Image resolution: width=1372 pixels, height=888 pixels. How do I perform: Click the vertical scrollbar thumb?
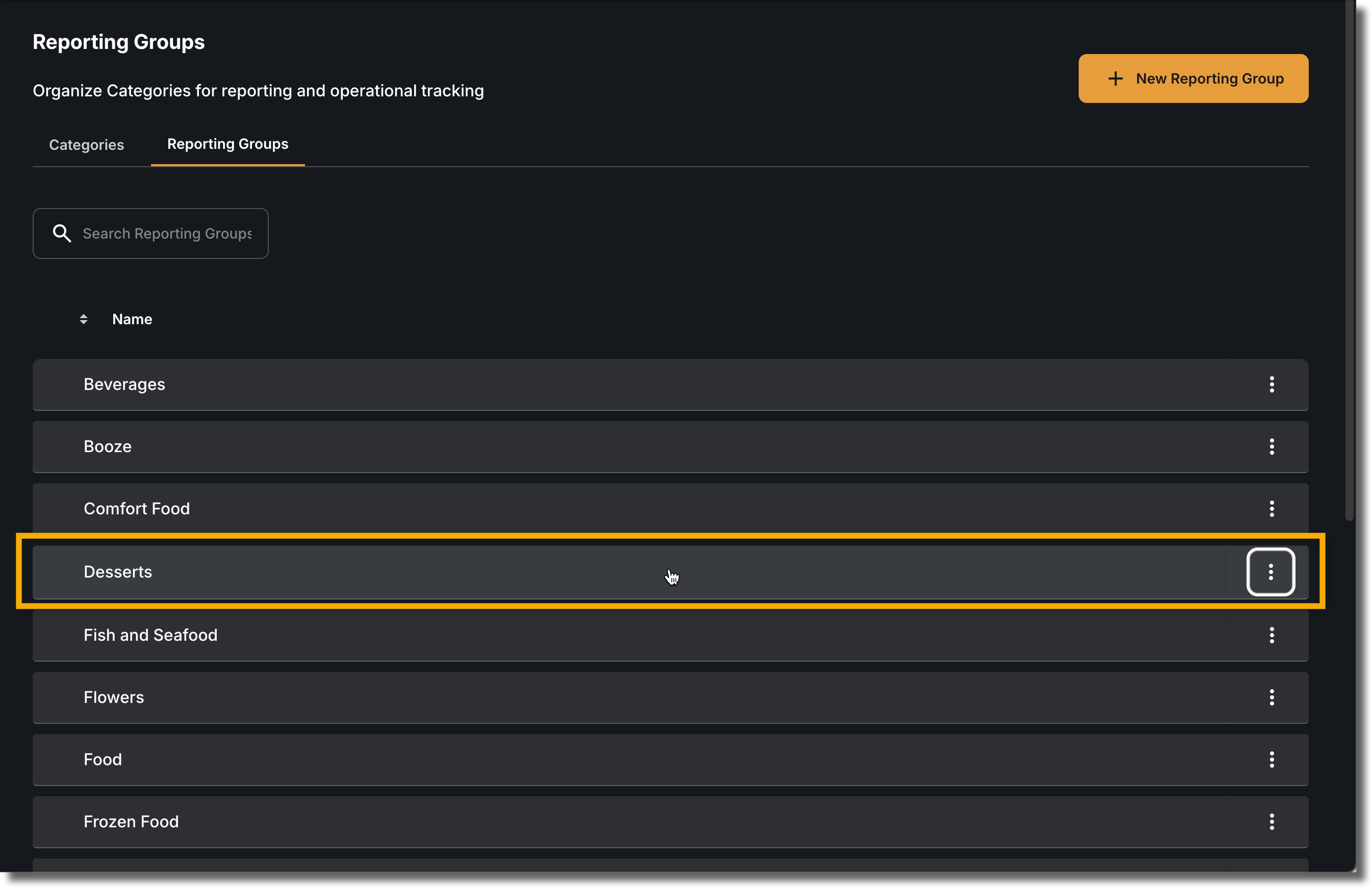(1349, 260)
